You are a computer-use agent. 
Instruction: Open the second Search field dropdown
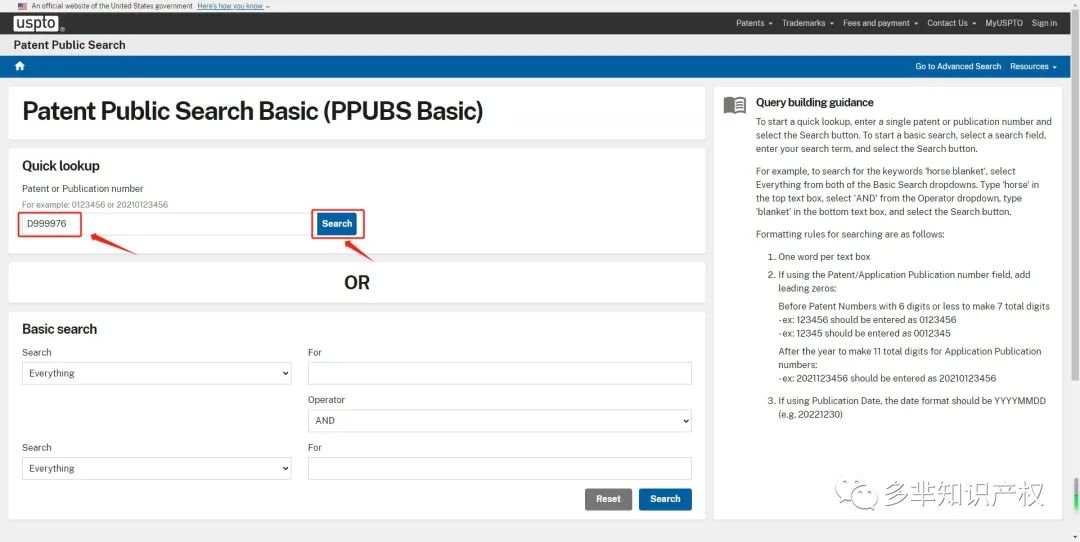point(156,468)
